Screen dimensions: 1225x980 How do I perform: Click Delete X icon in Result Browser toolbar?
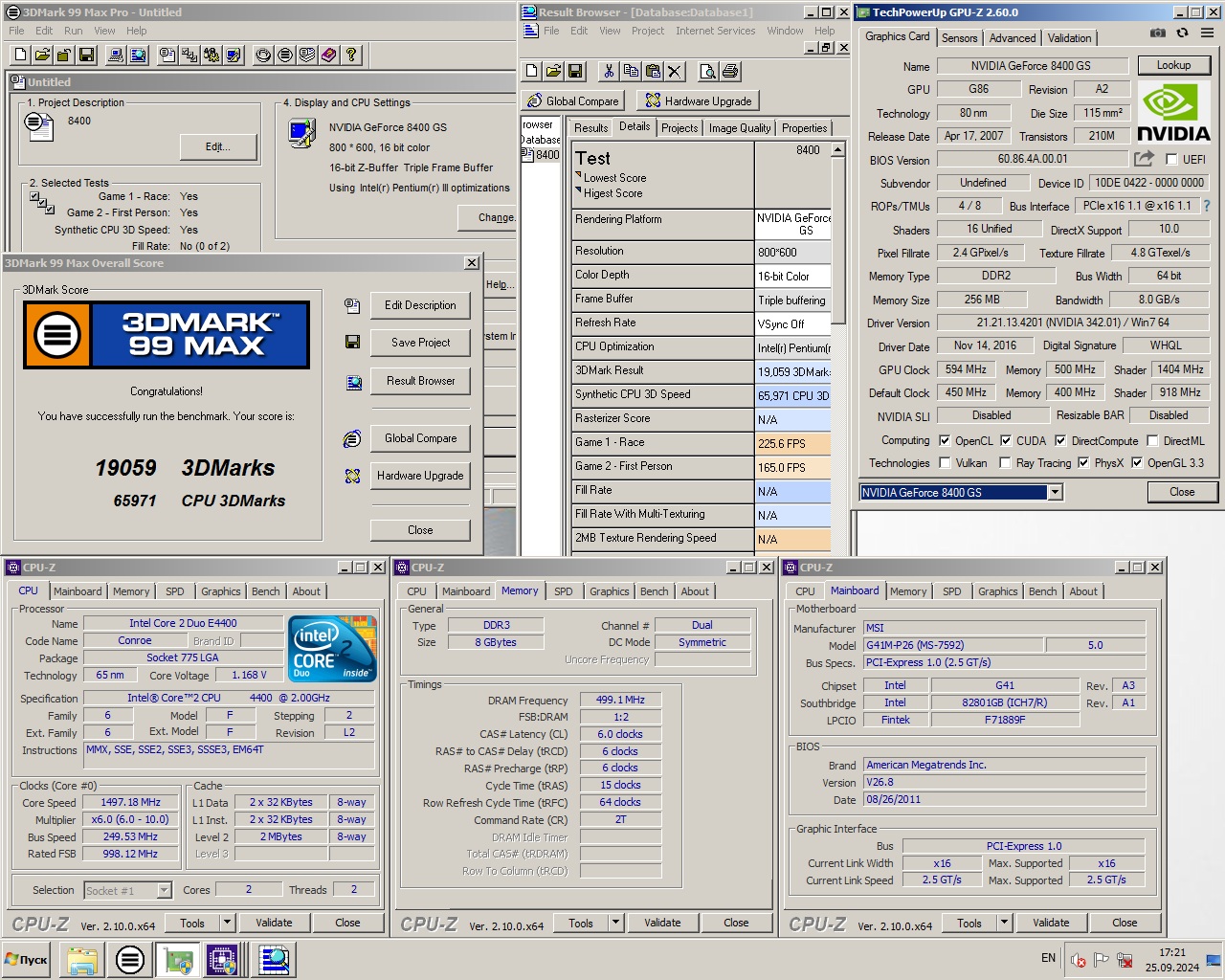click(675, 72)
